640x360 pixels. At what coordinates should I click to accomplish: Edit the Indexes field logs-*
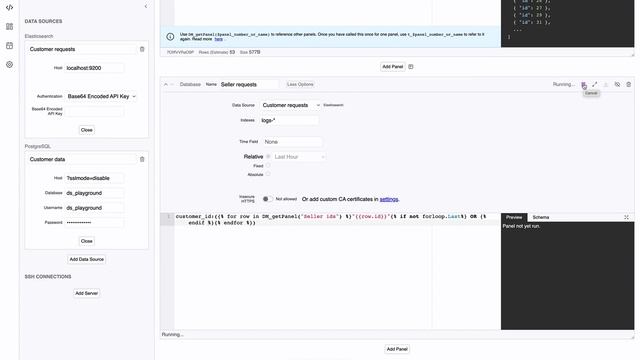click(x=289, y=120)
